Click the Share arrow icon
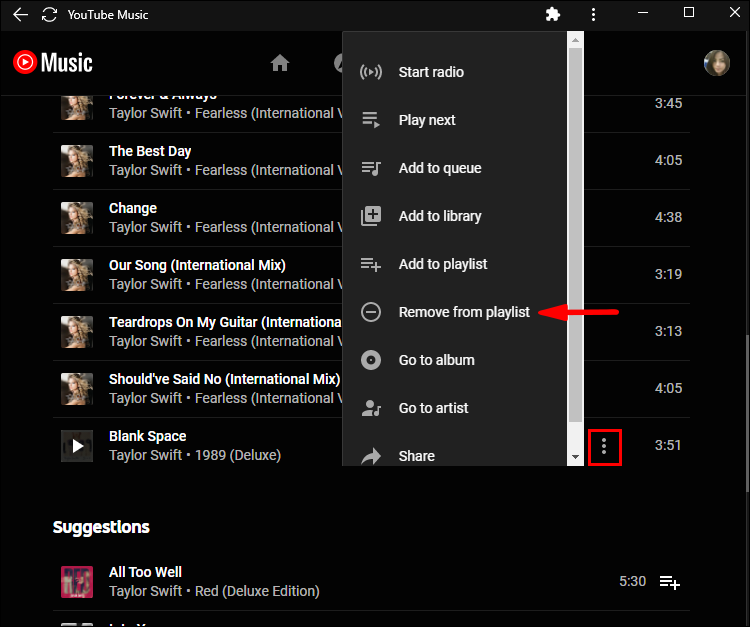Screen dimensions: 750x627 tap(371, 456)
